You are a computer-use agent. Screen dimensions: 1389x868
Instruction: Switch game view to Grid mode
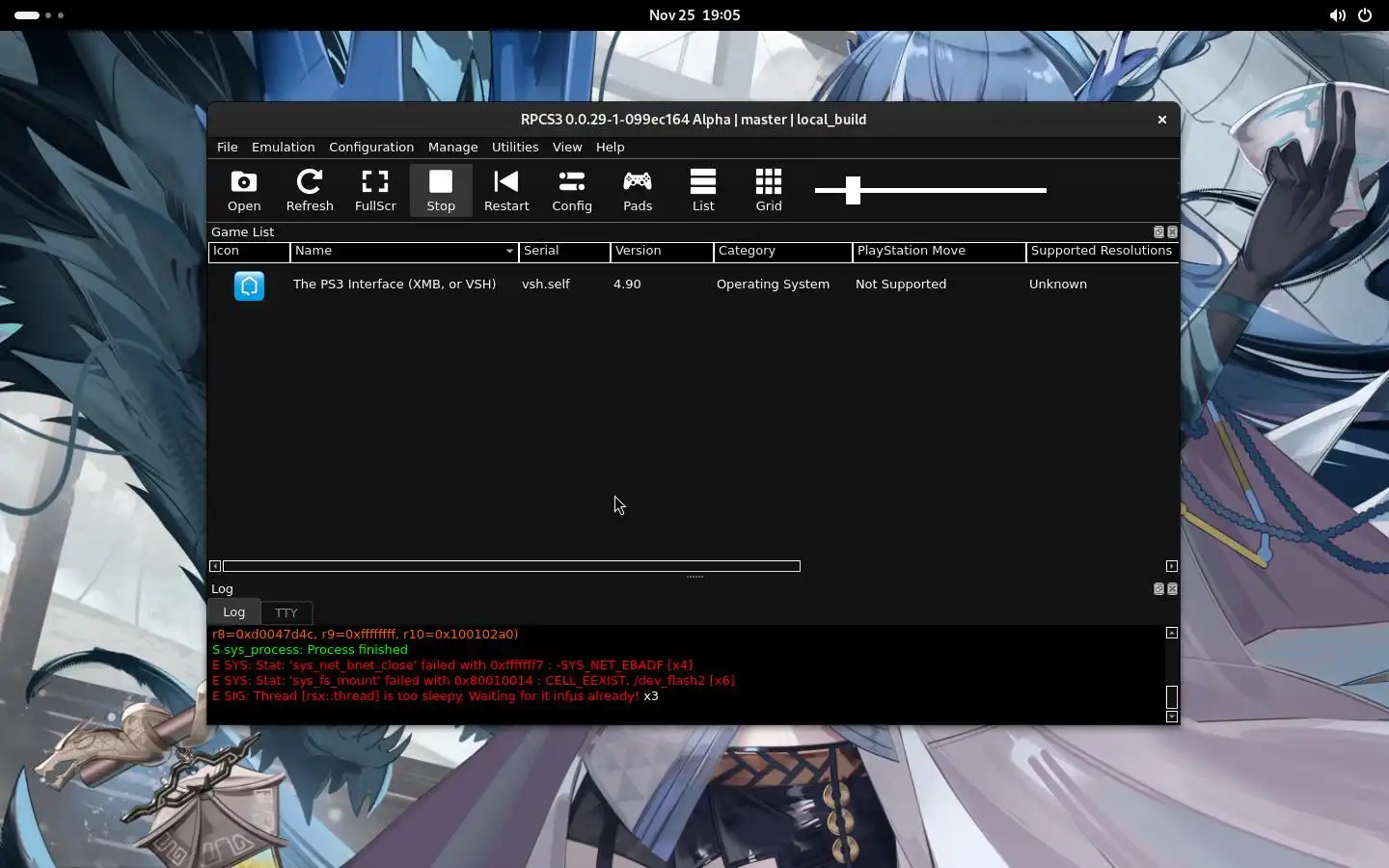(769, 190)
